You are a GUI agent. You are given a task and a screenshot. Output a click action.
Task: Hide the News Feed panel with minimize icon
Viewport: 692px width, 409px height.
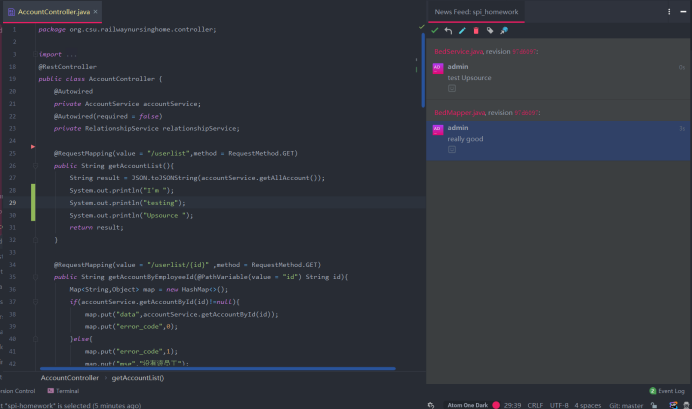click(x=683, y=12)
